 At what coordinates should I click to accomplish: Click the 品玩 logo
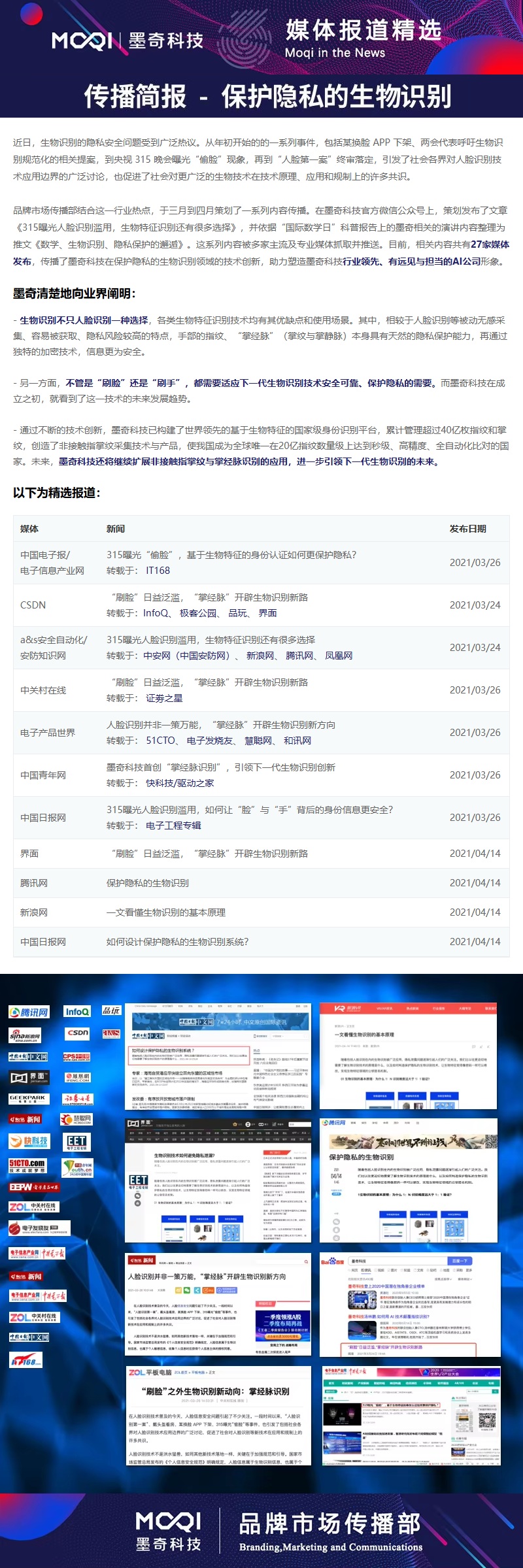[x=111, y=1010]
